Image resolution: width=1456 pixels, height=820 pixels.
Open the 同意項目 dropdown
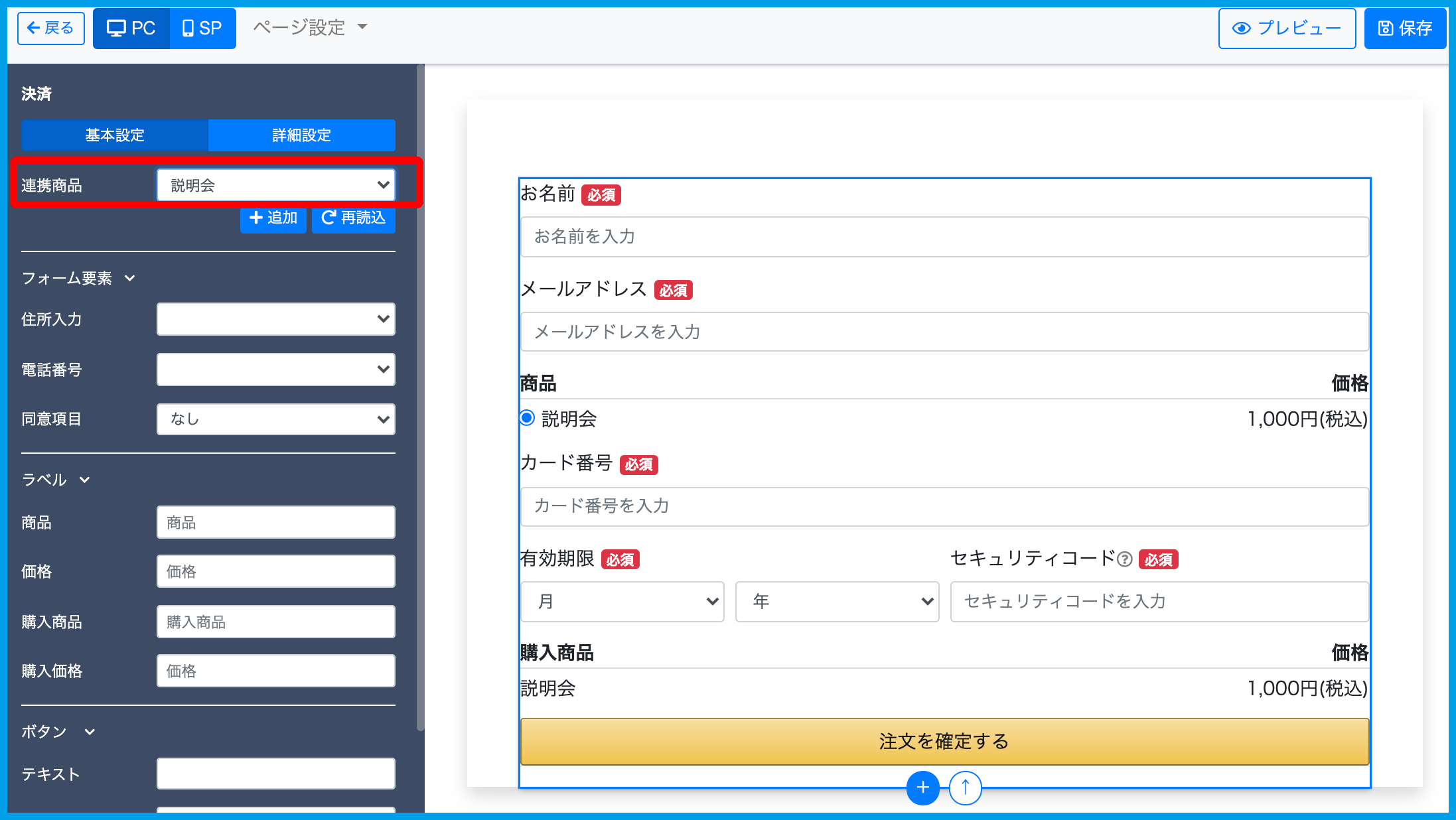[x=275, y=419]
